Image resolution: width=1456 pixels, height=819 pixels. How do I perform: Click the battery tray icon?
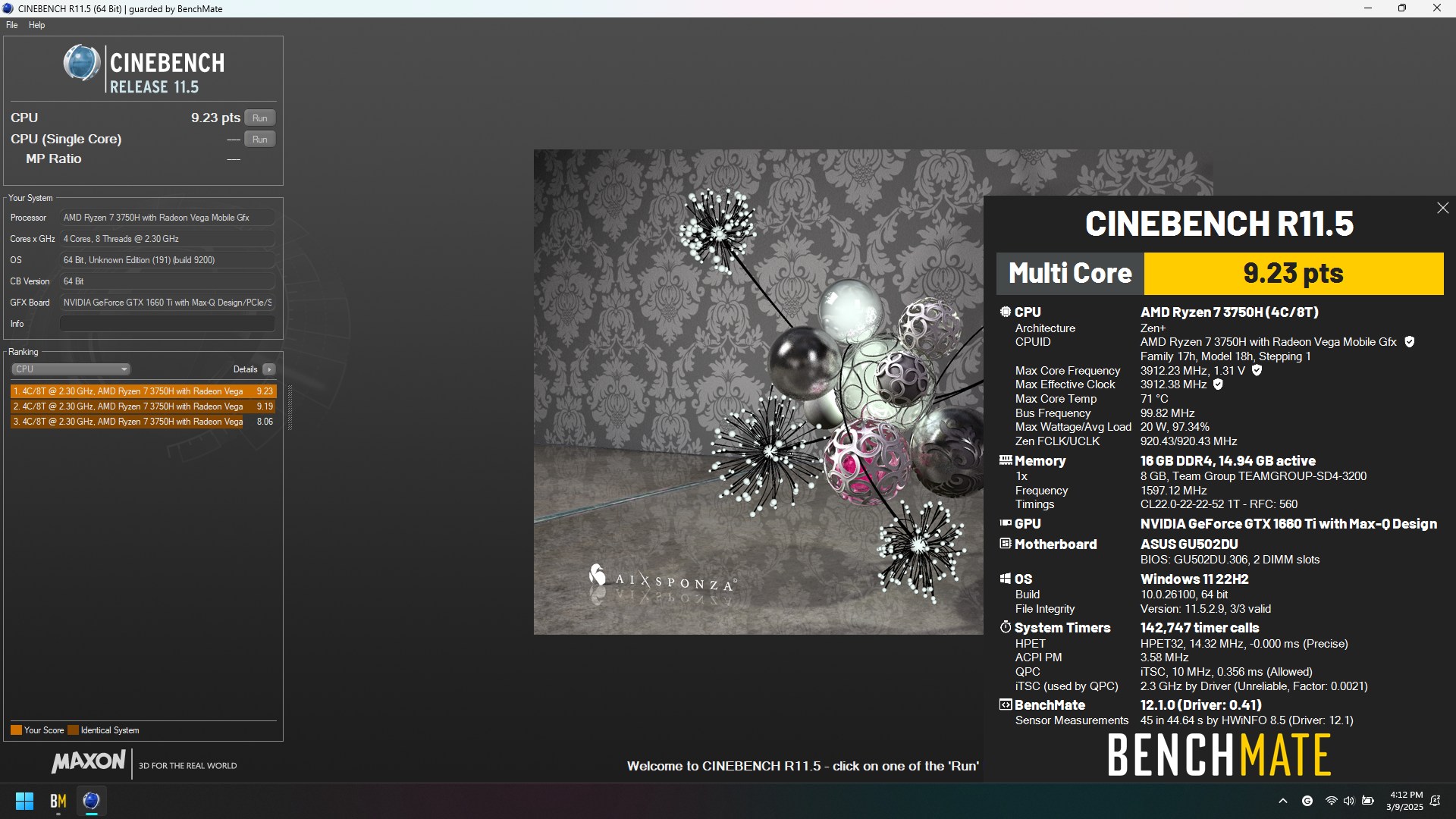coord(1368,801)
